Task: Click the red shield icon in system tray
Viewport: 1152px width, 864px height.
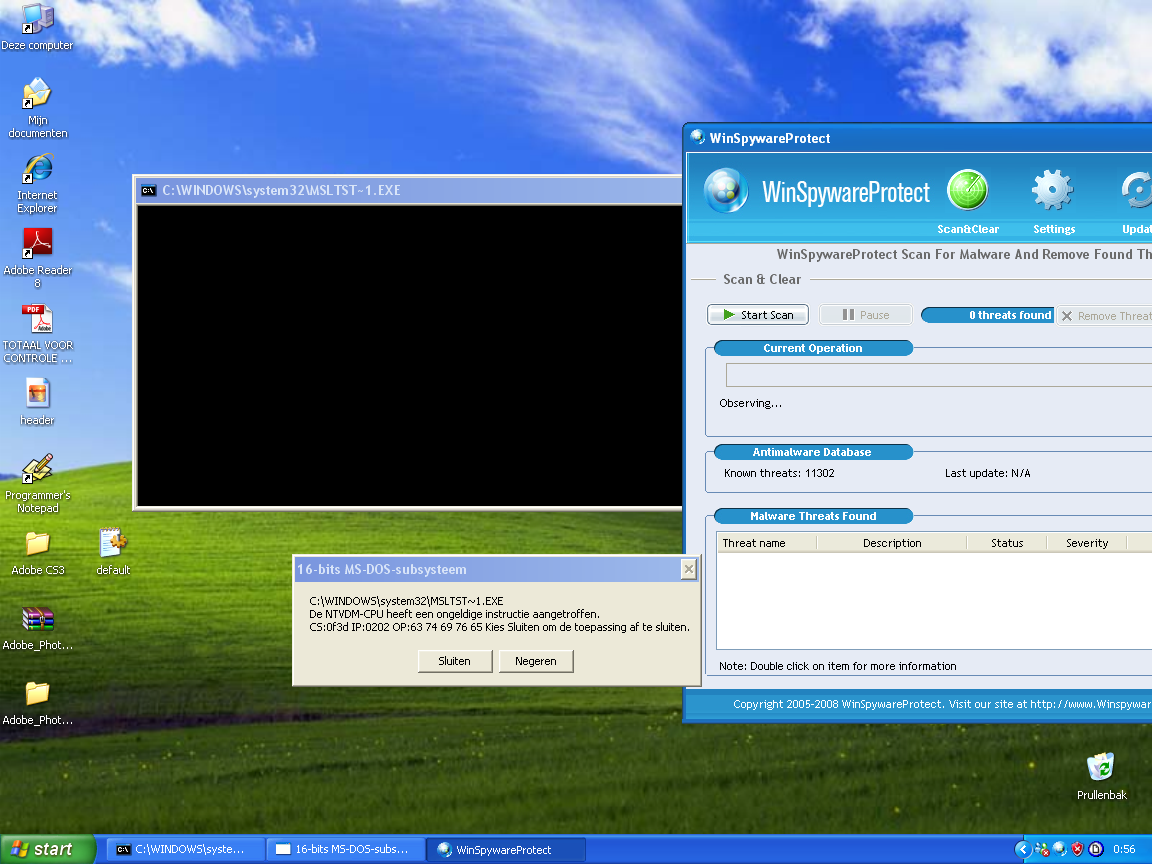Action: point(1077,849)
